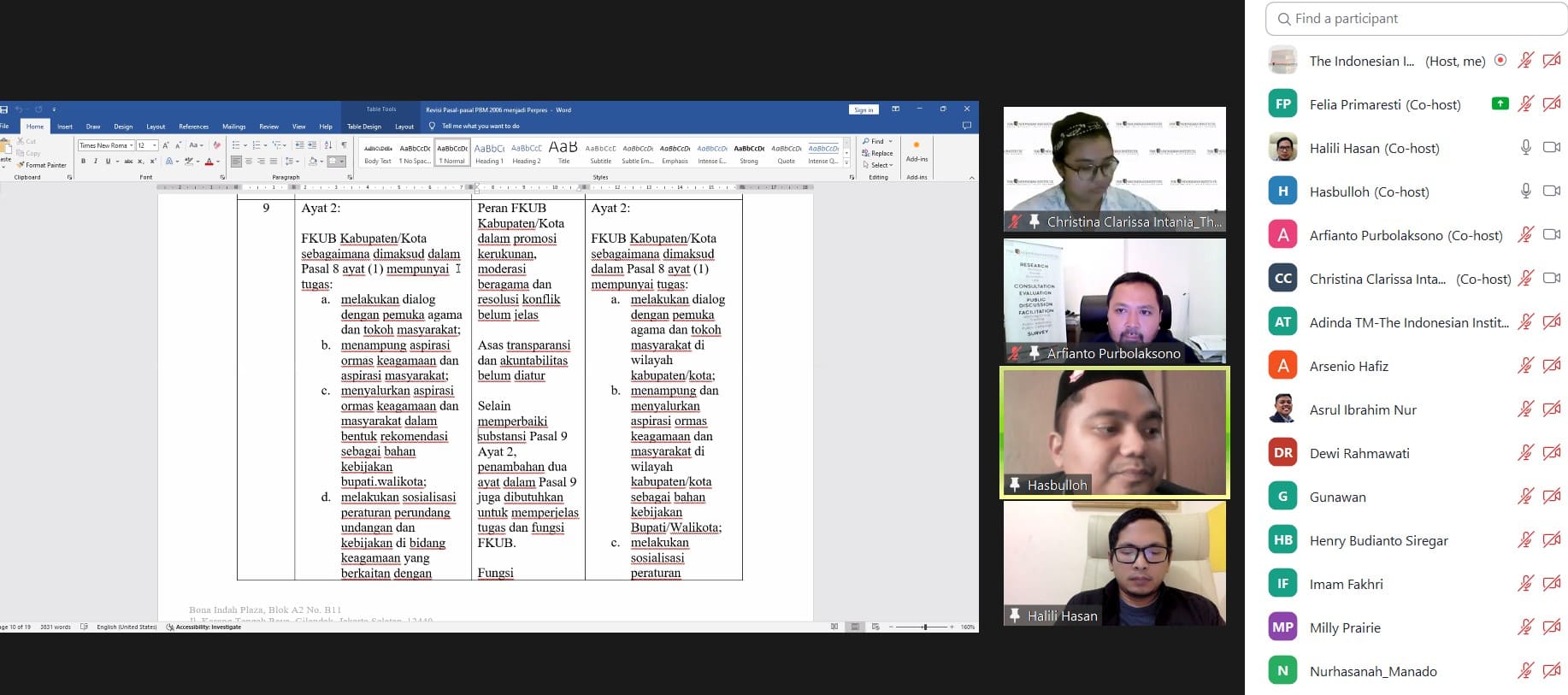Click the zoom in plus icon
Image resolution: width=1568 pixels, height=695 pixels.
point(952,627)
